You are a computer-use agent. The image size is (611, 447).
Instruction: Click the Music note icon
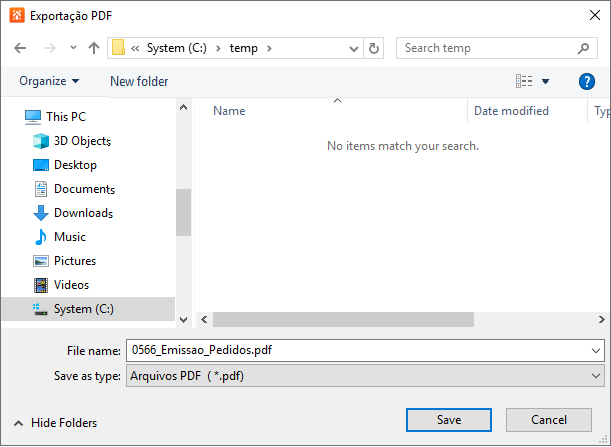point(41,237)
